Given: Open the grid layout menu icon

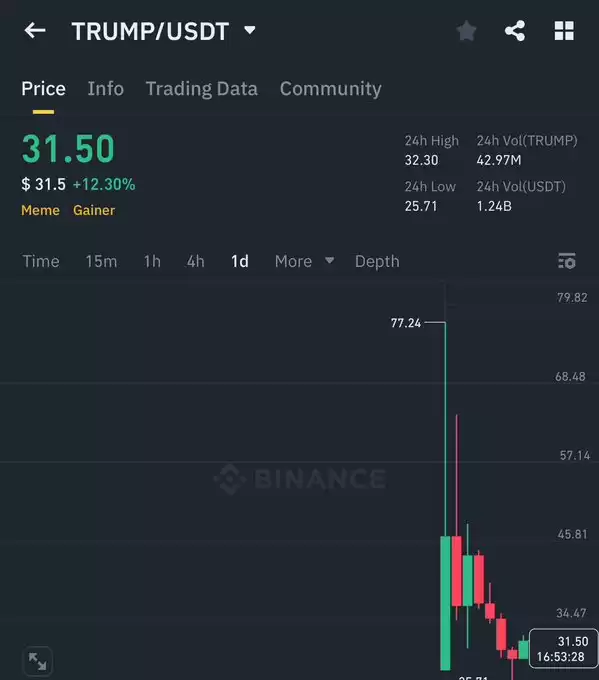Looking at the screenshot, I should (x=564, y=31).
